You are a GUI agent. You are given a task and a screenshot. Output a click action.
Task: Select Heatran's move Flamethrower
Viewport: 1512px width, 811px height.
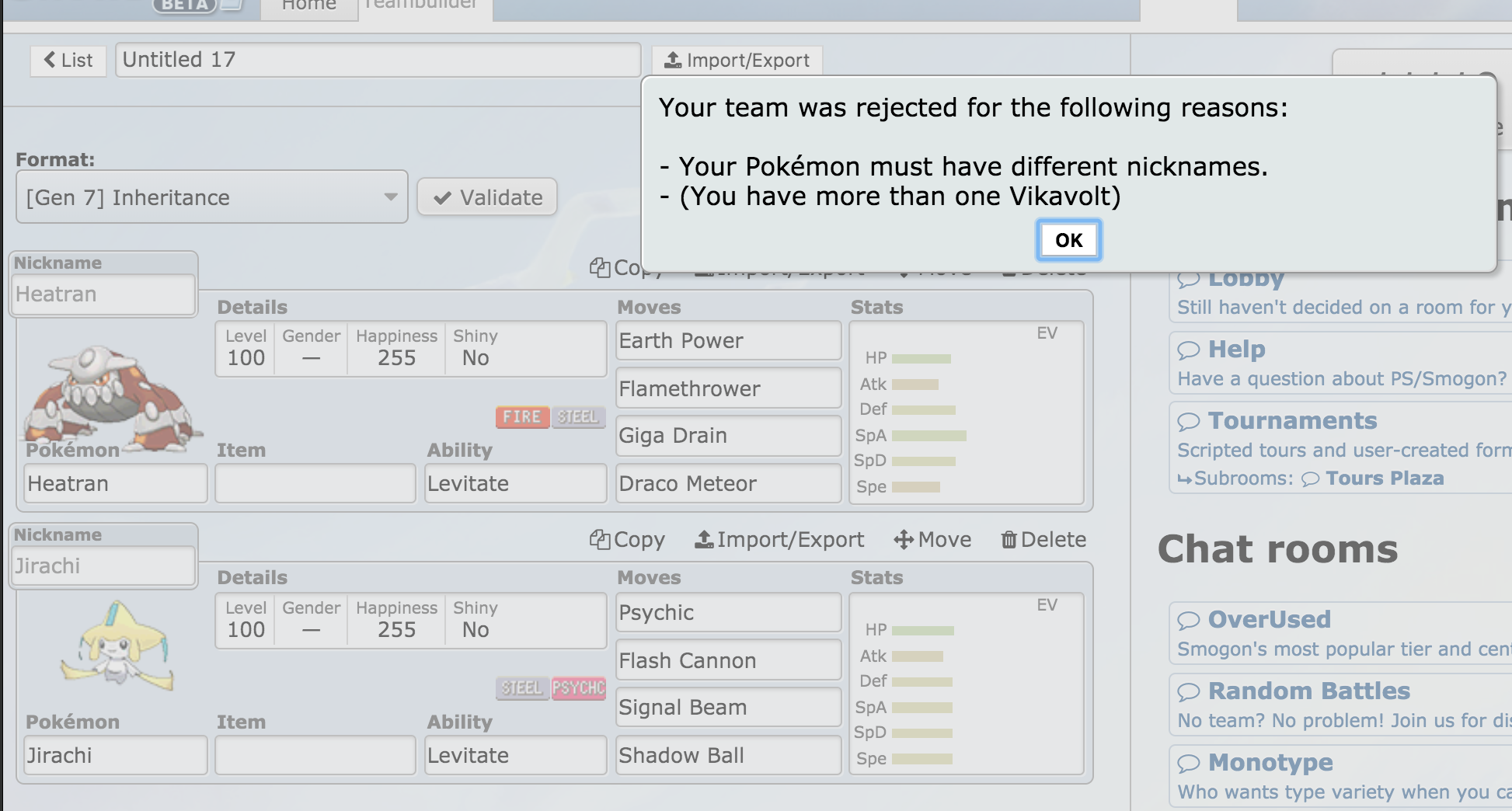click(729, 388)
